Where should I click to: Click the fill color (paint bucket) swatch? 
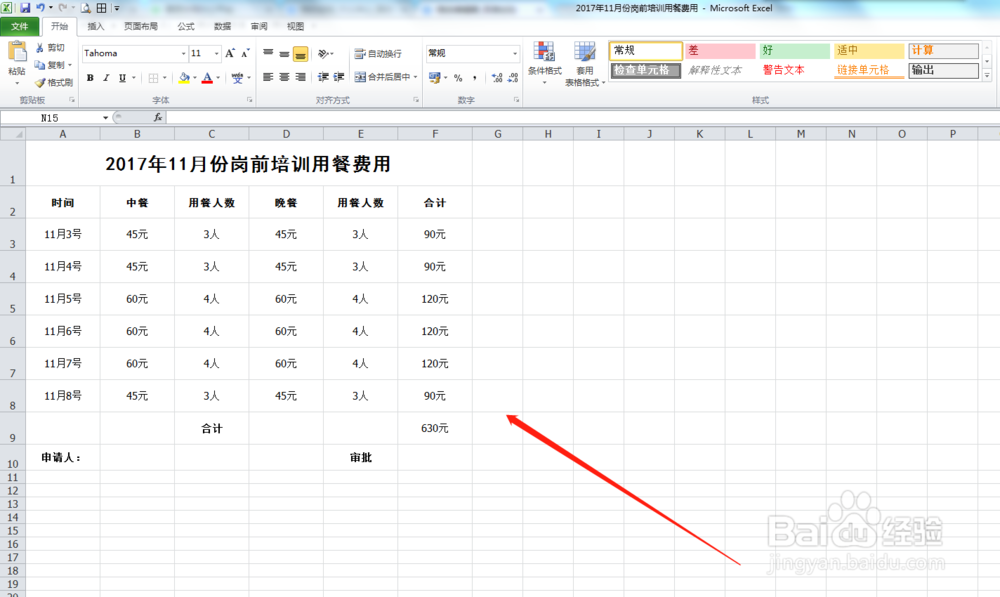pyautogui.click(x=183, y=79)
